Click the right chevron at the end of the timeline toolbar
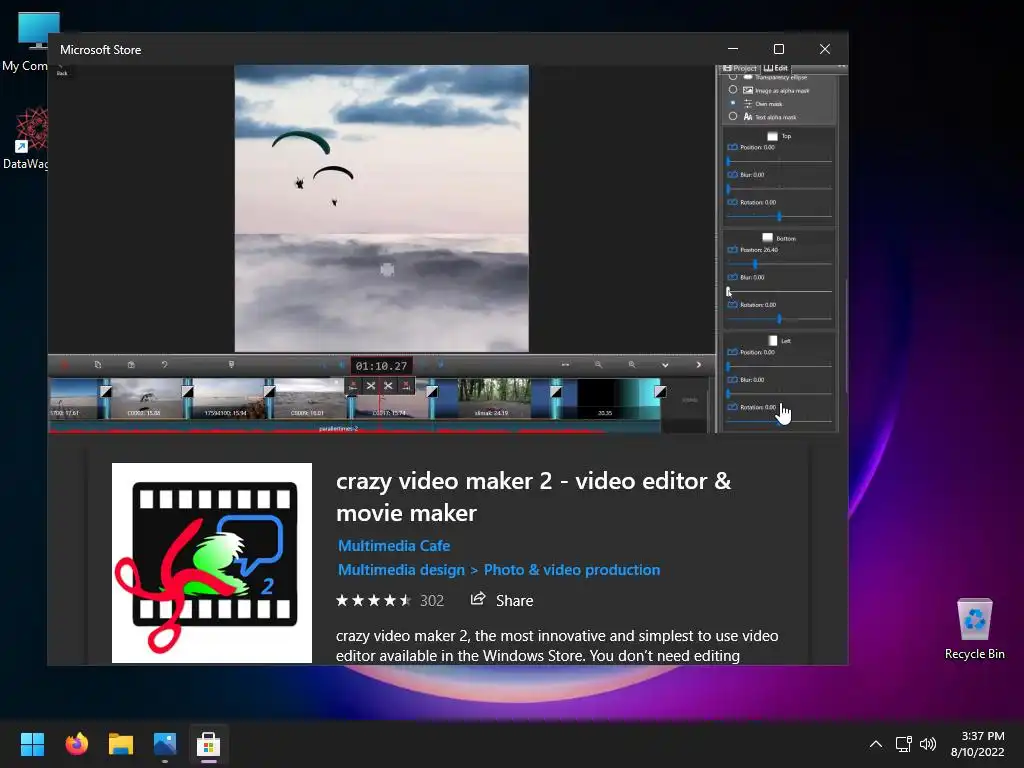This screenshot has height=768, width=1024. click(x=698, y=365)
